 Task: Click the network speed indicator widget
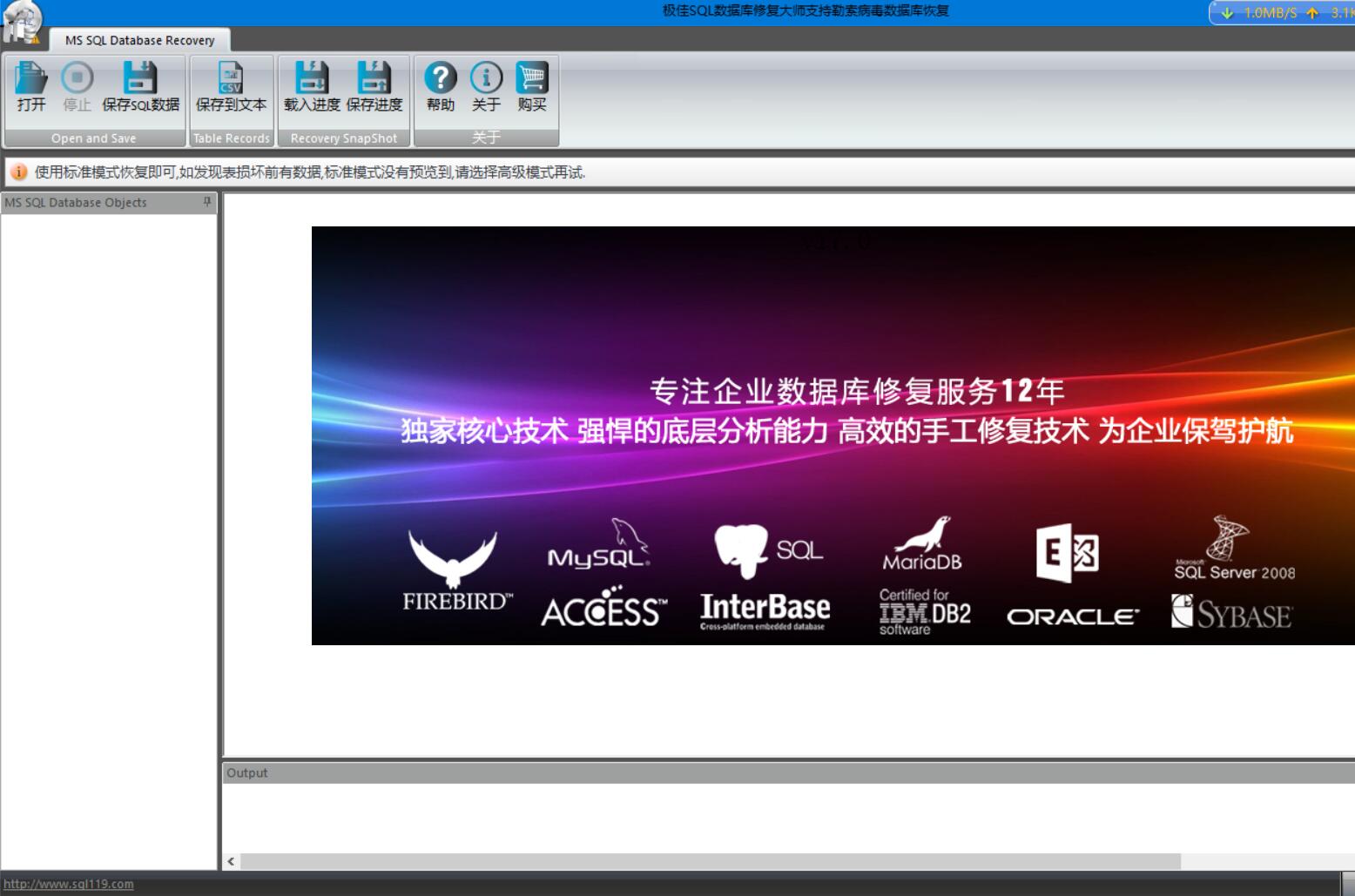click(x=1282, y=12)
